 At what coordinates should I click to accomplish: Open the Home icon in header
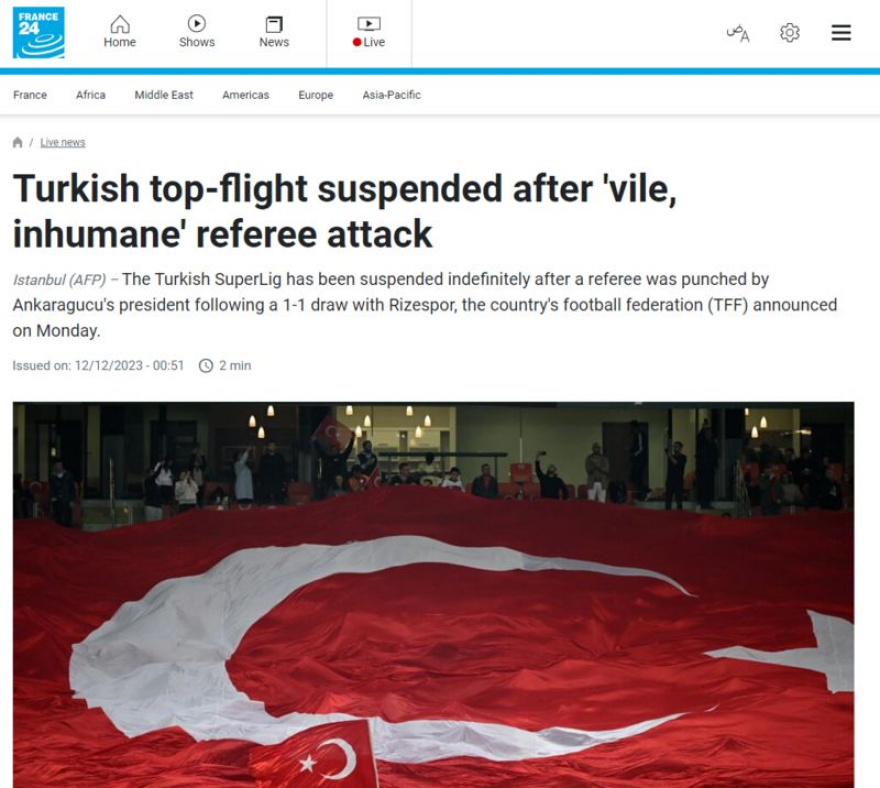click(x=120, y=24)
